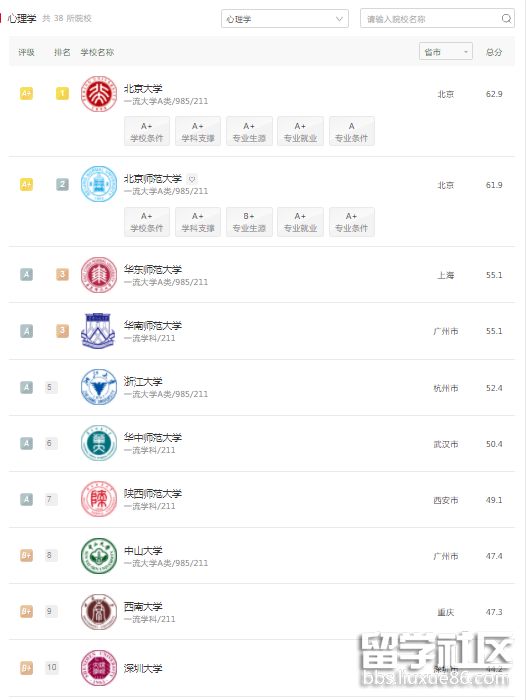This screenshot has width=526, height=700.
Task: Click the search magnifier icon
Action: click(506, 19)
